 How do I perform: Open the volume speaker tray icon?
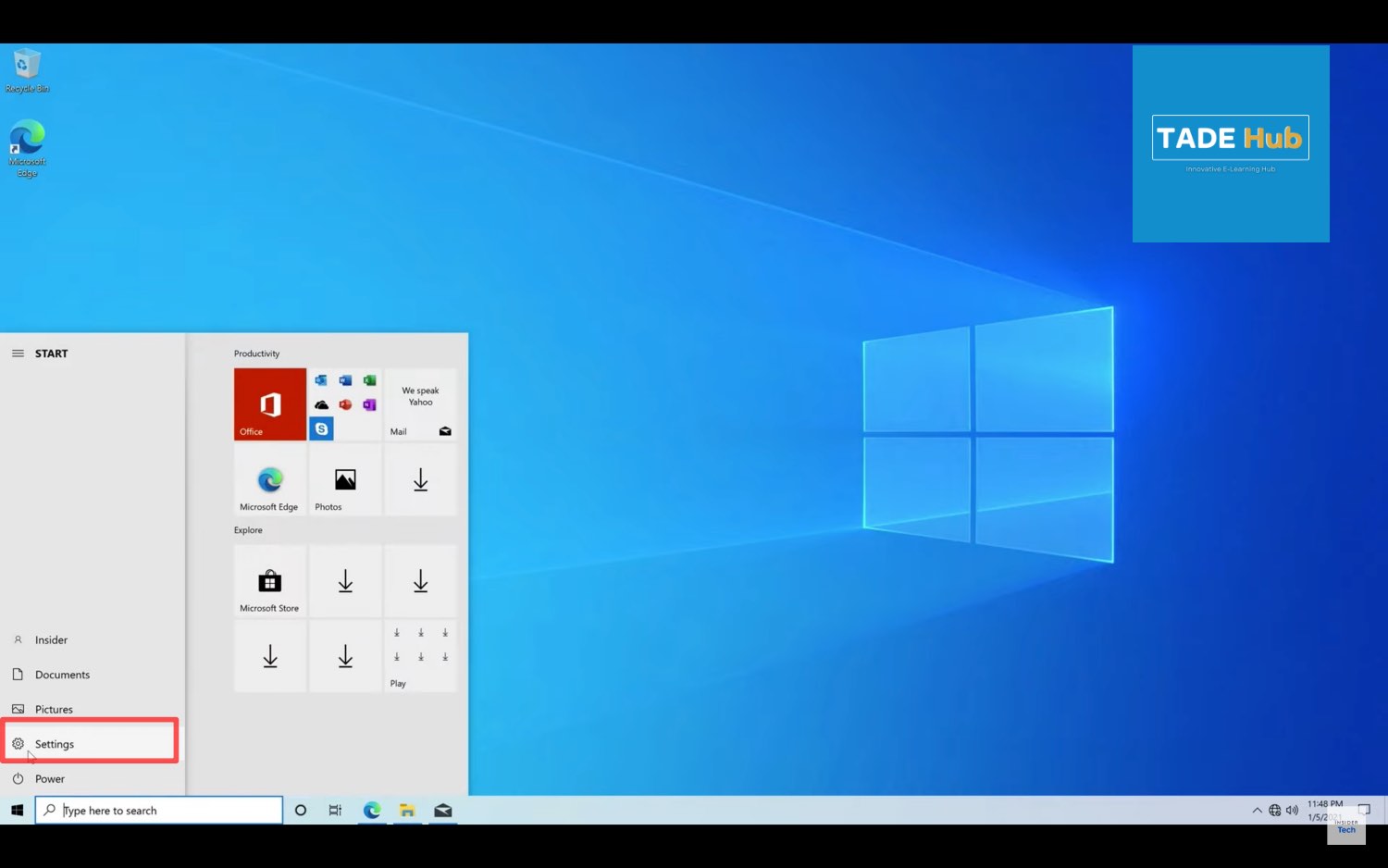1292,811
